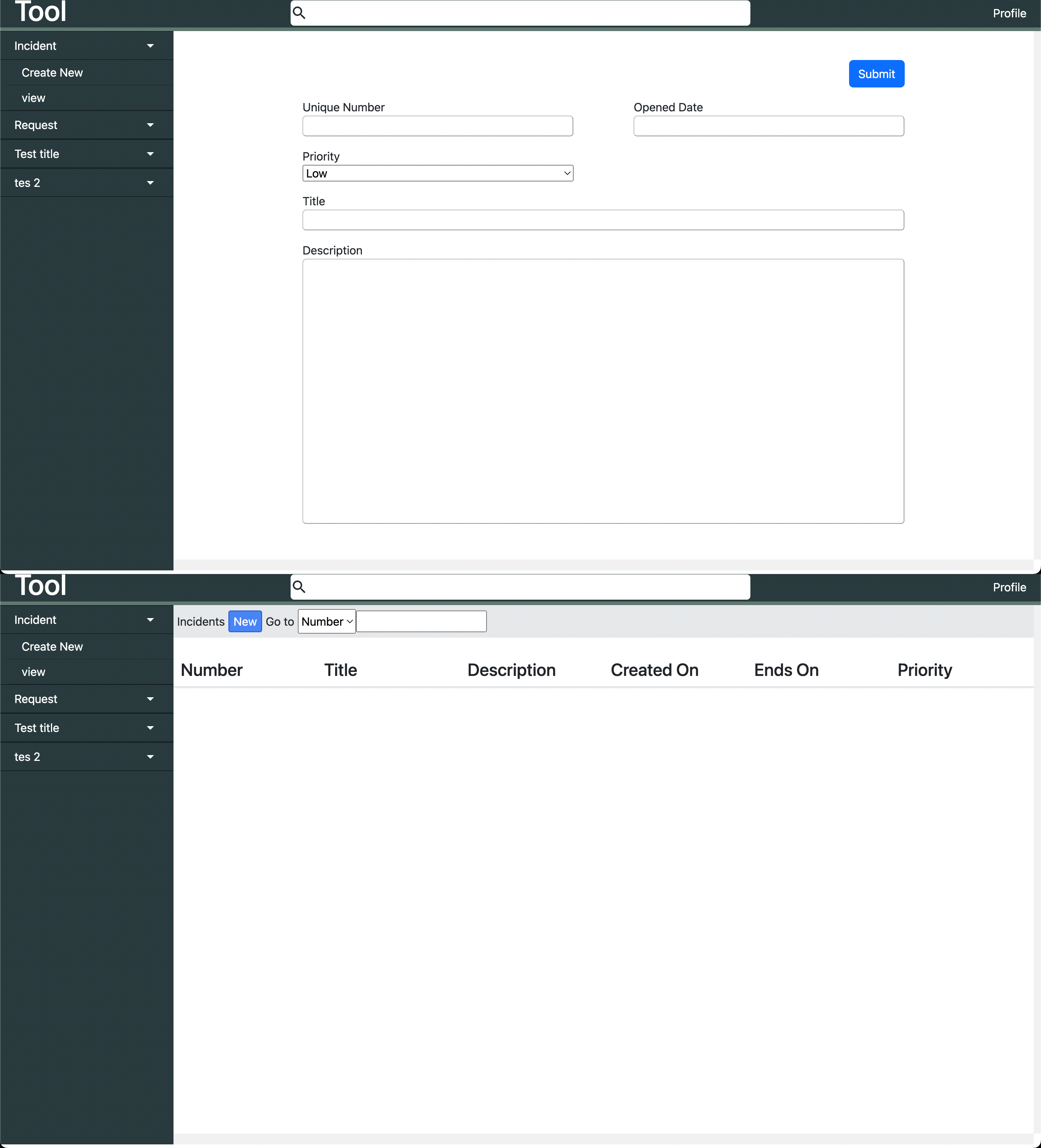Screen dimensions: 1041x1148
Task: Expand the tes 2 caret in the bottom sidebar
Action: [150, 757]
